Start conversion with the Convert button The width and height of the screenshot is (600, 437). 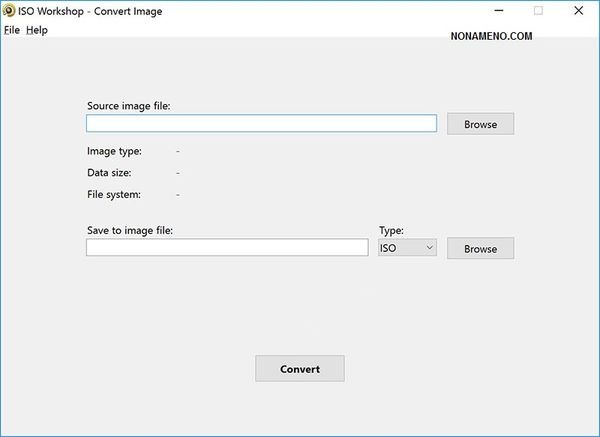tap(300, 368)
